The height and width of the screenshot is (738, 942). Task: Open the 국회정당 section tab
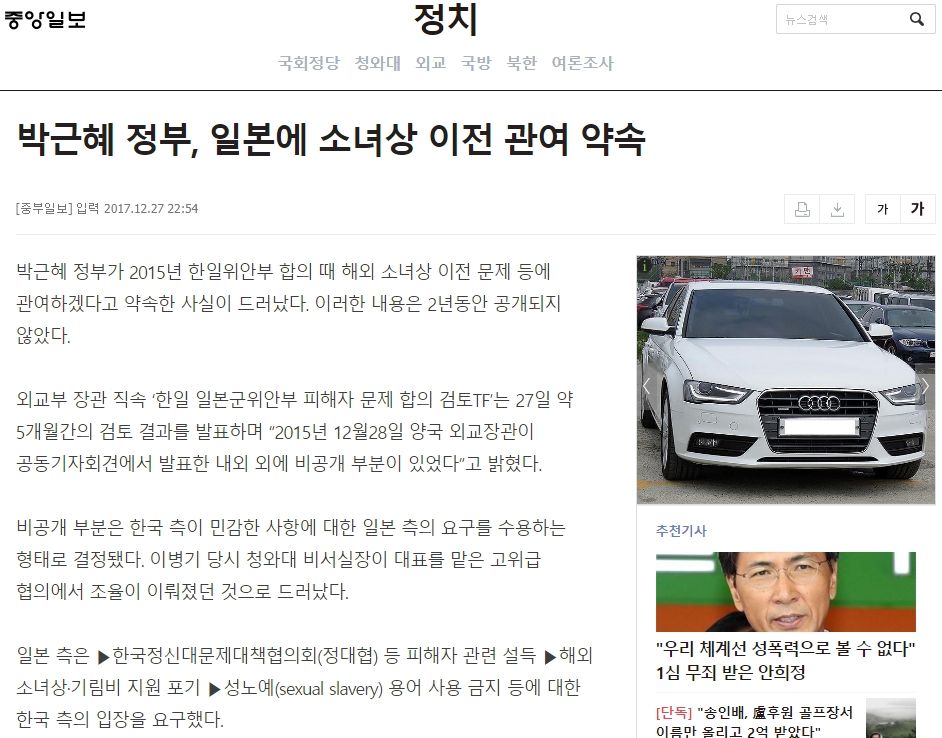click(308, 63)
